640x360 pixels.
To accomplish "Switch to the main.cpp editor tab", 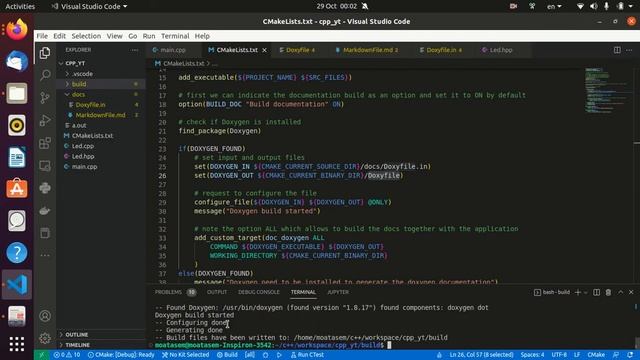I will click(174, 50).
